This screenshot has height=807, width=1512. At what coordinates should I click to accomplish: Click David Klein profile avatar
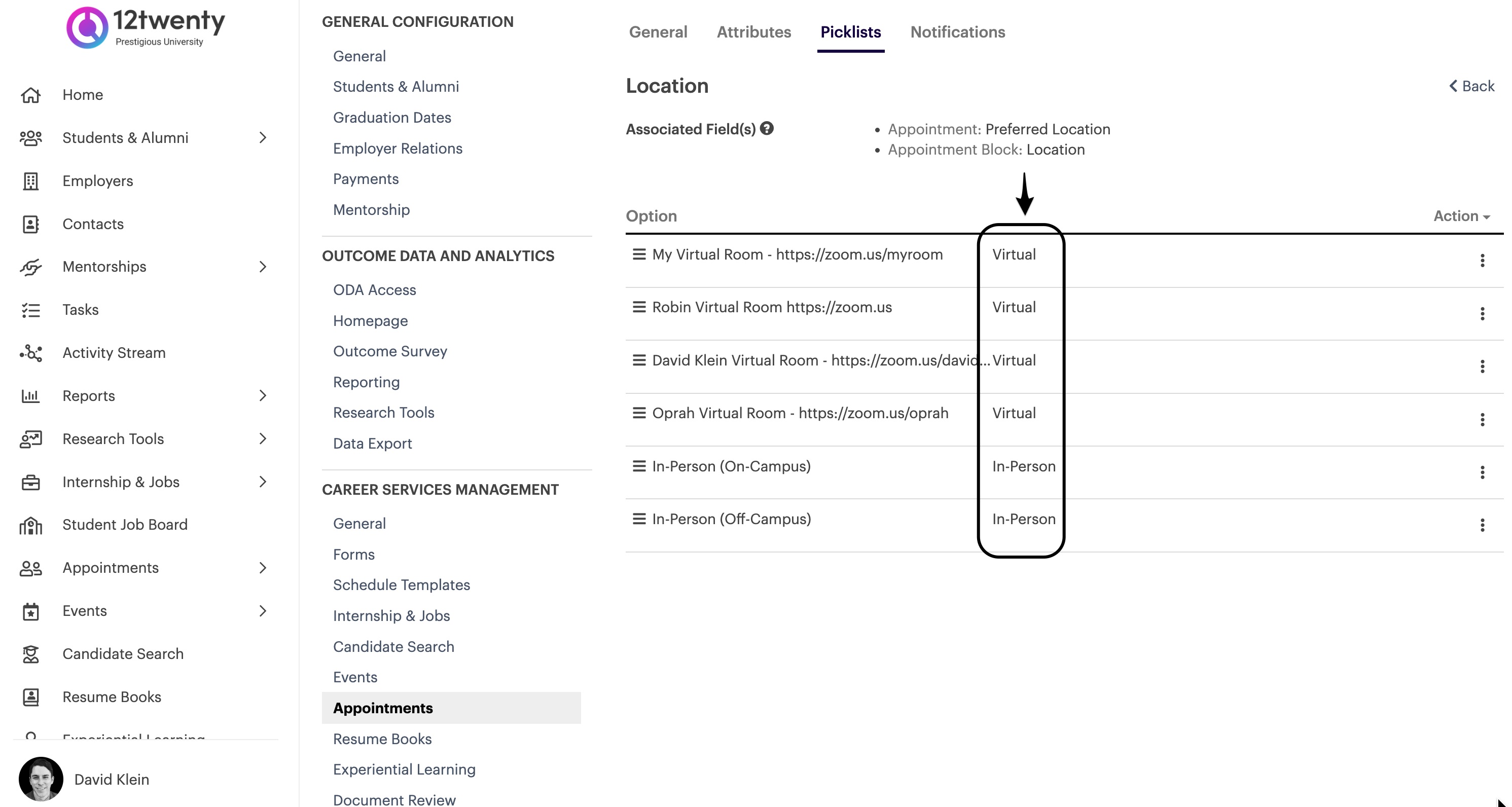pos(41,779)
